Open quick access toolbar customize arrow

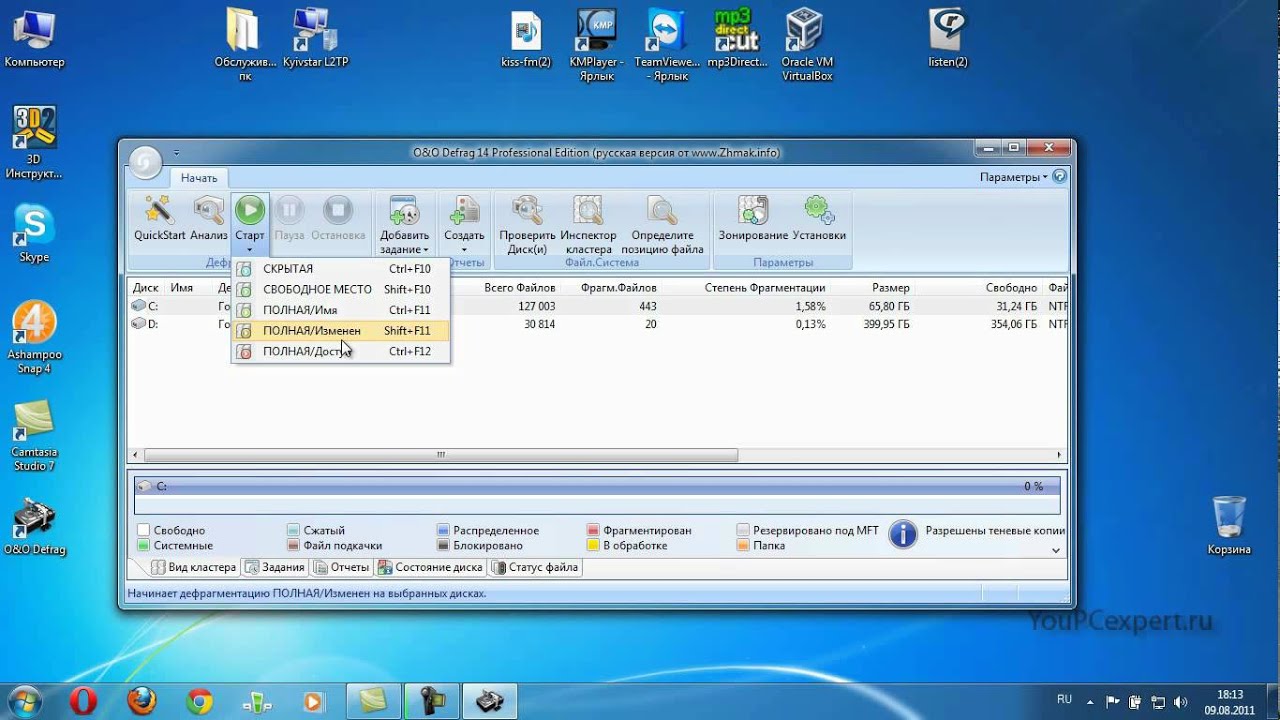click(176, 153)
